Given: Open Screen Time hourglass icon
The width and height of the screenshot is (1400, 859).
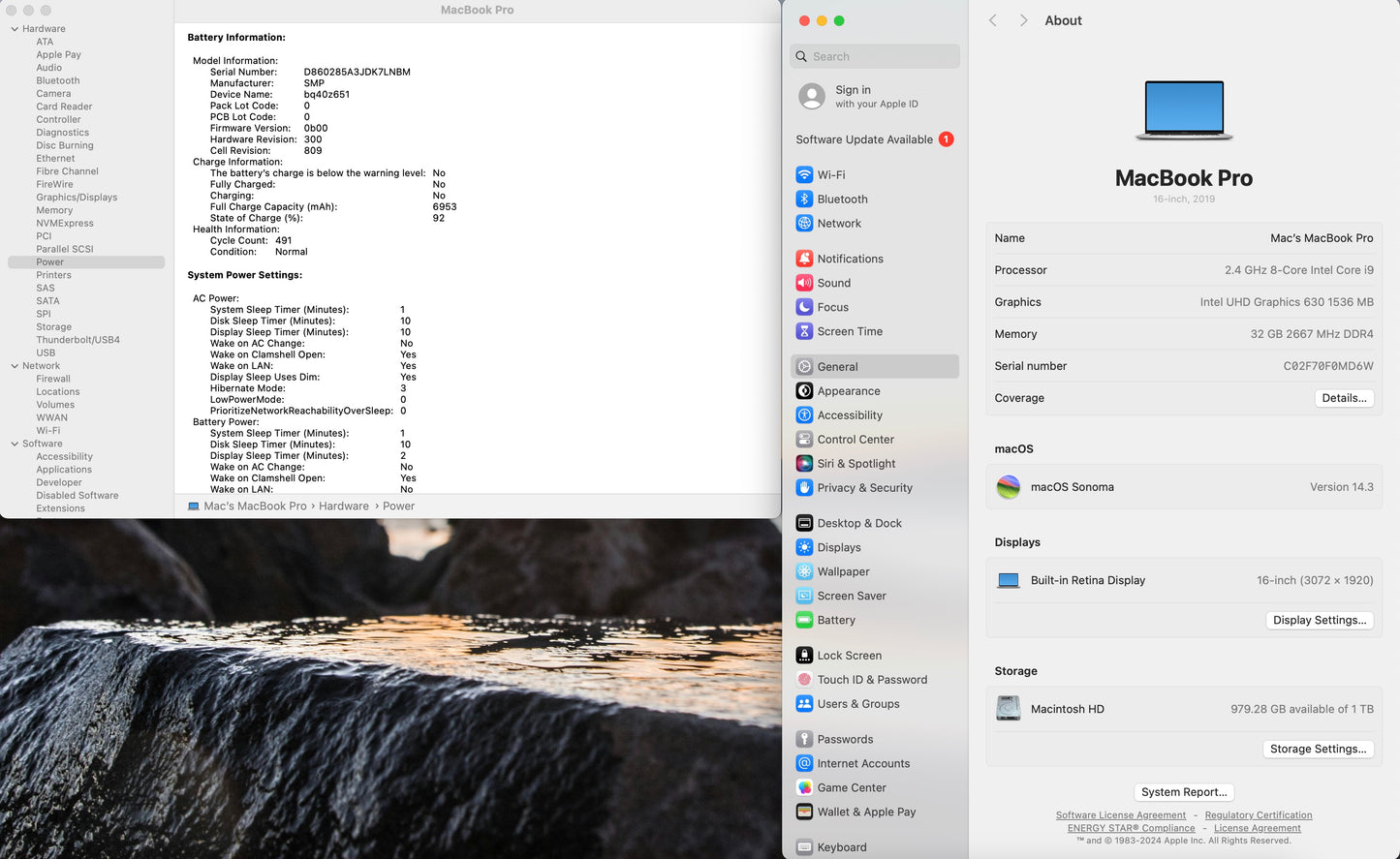Looking at the screenshot, I should (x=804, y=331).
